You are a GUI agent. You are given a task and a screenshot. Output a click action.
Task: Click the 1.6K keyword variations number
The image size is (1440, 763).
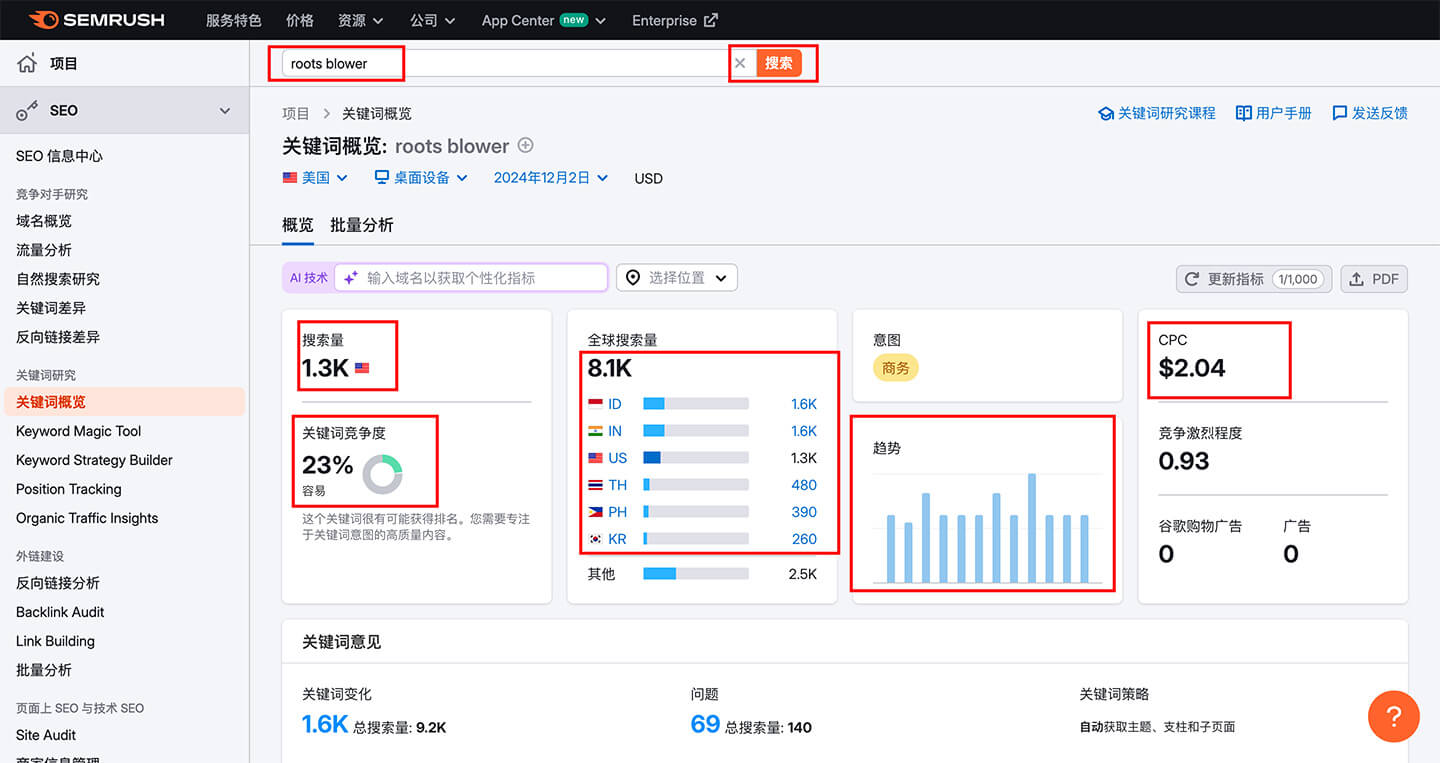pos(325,724)
